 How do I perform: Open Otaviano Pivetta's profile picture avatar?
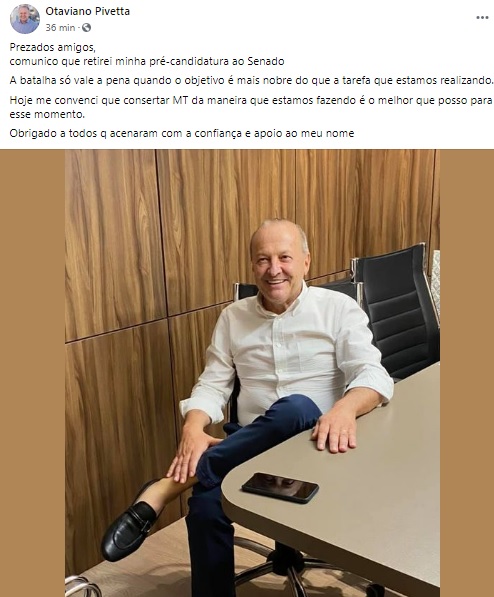coord(25,19)
